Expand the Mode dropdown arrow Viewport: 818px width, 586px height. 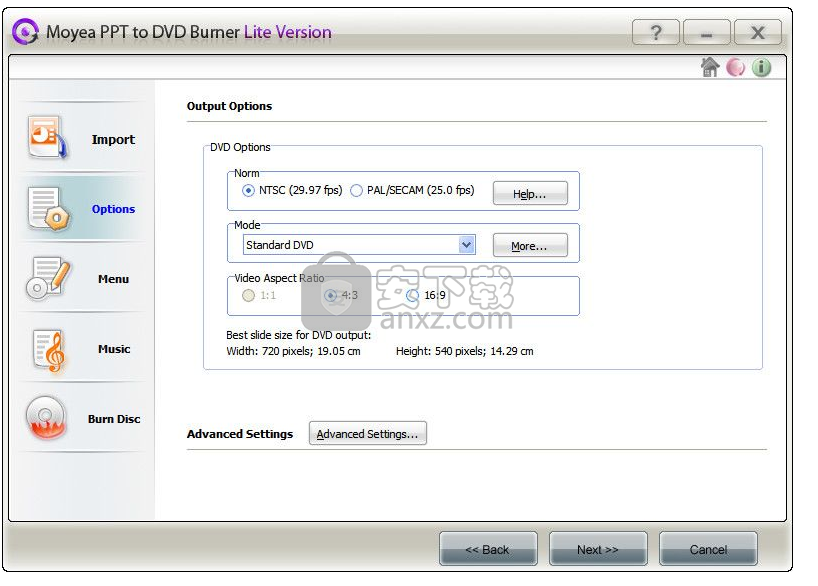pos(466,245)
